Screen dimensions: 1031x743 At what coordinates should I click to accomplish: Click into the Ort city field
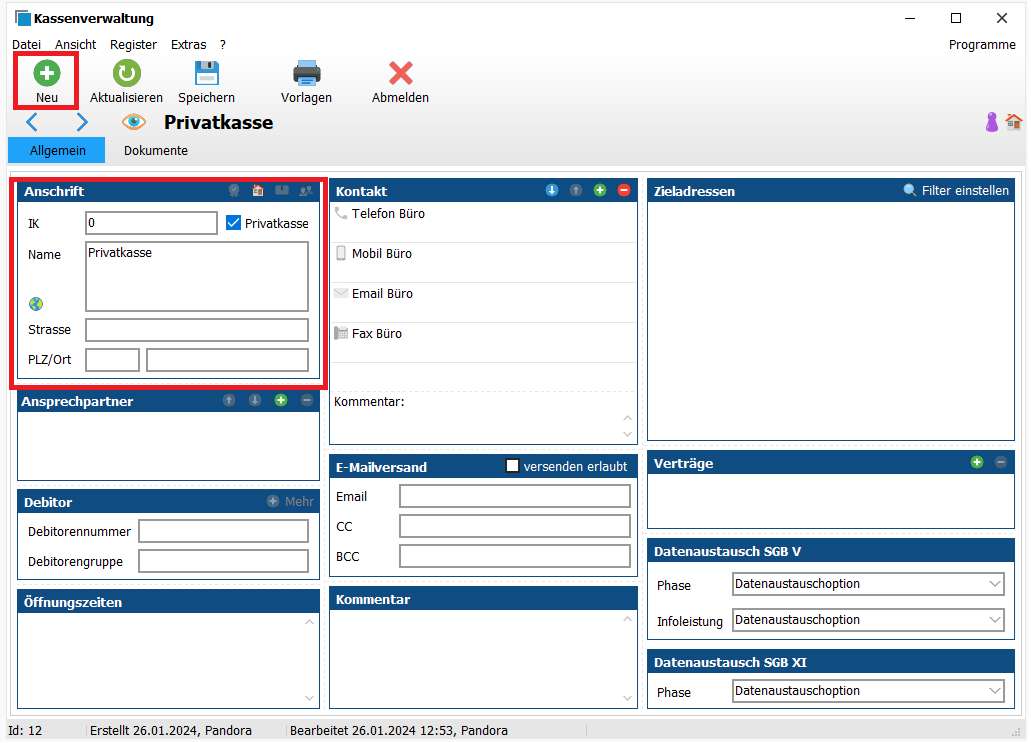click(x=228, y=360)
